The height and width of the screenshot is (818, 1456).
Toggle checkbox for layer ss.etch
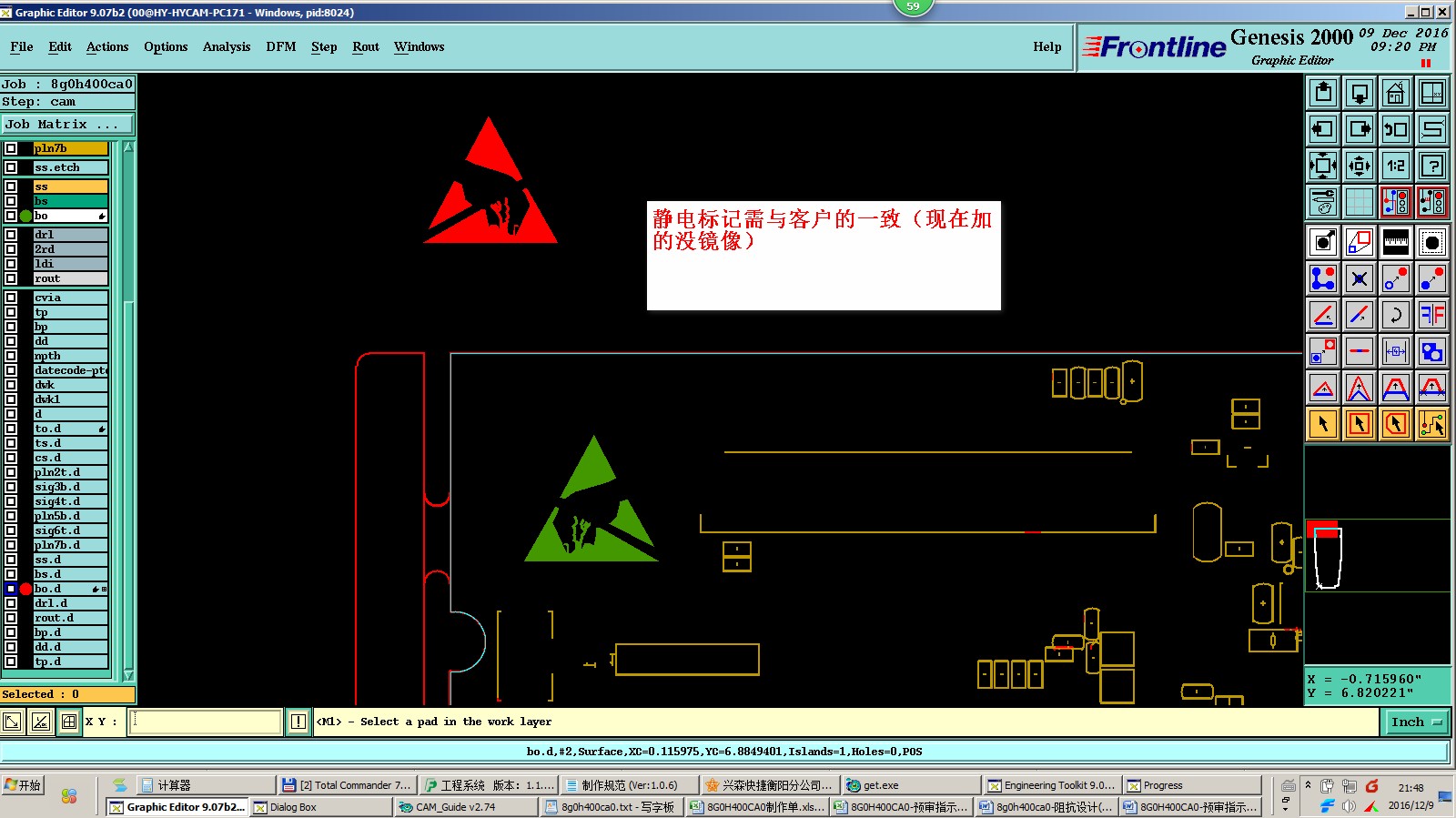pyautogui.click(x=11, y=167)
